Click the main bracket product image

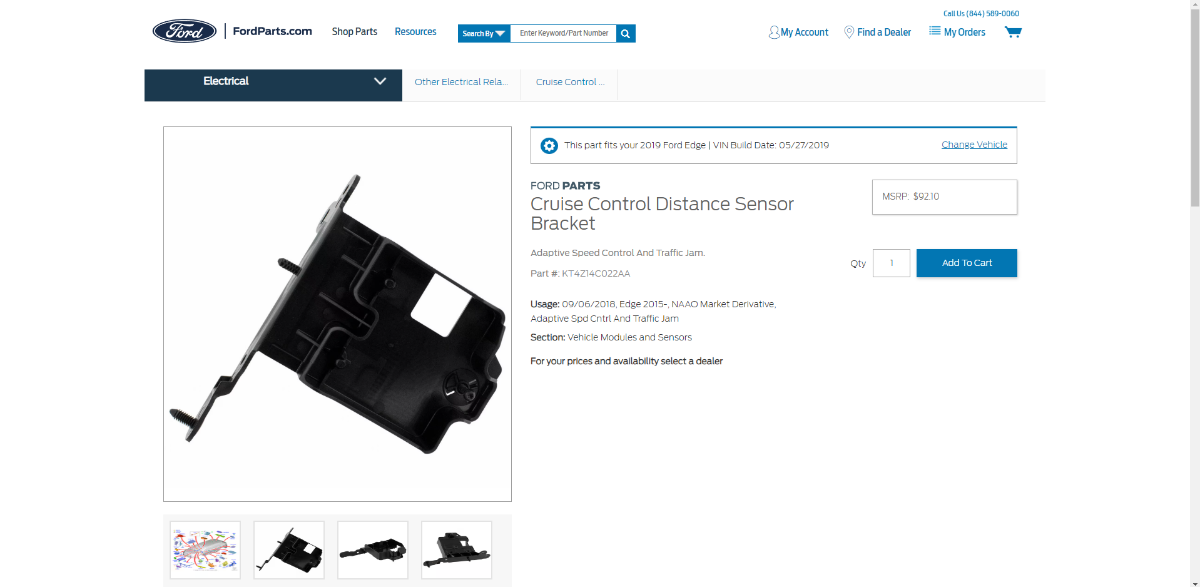[x=337, y=314]
